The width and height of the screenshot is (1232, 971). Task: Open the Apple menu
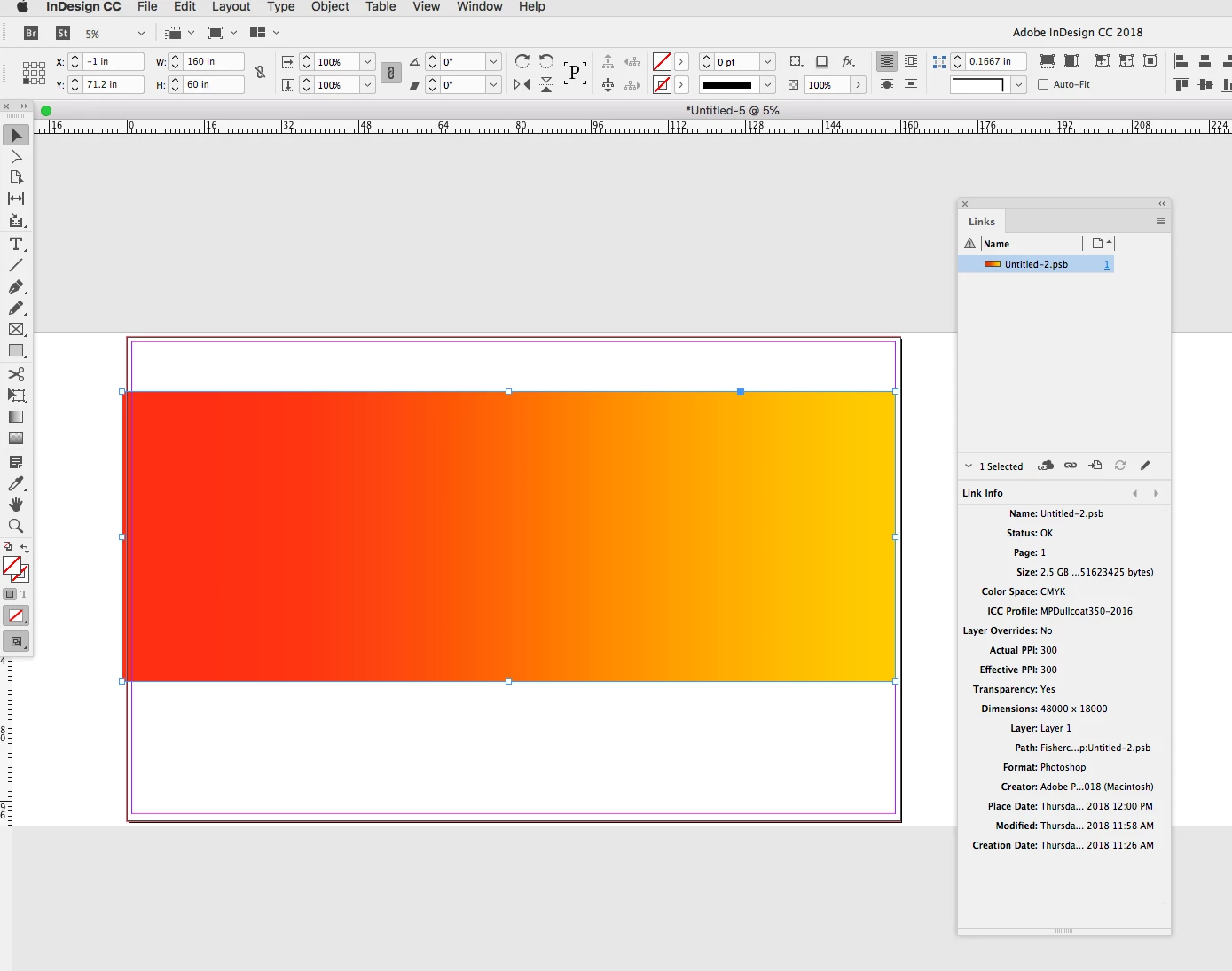[23, 7]
